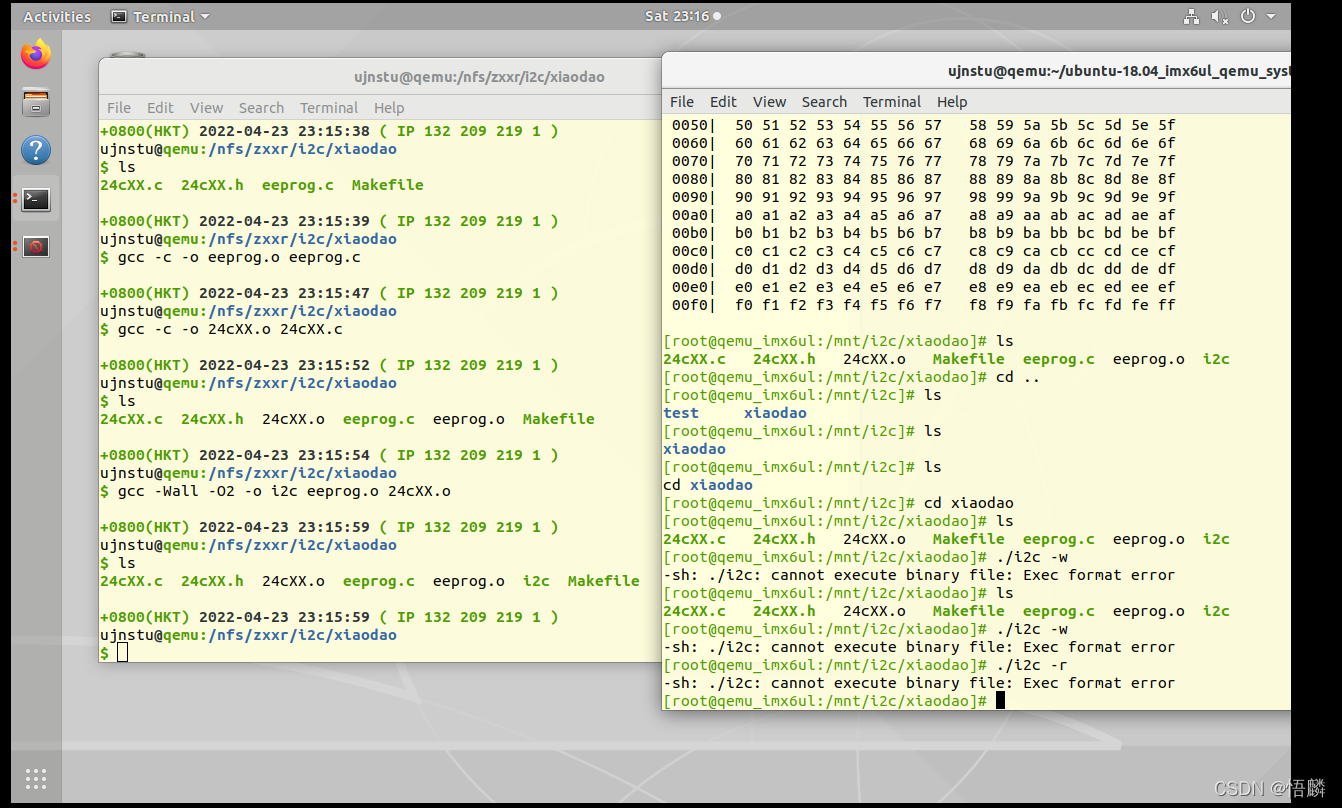Open Terminal menu in right qemu terminal
The height and width of the screenshot is (808, 1342).
click(x=892, y=102)
